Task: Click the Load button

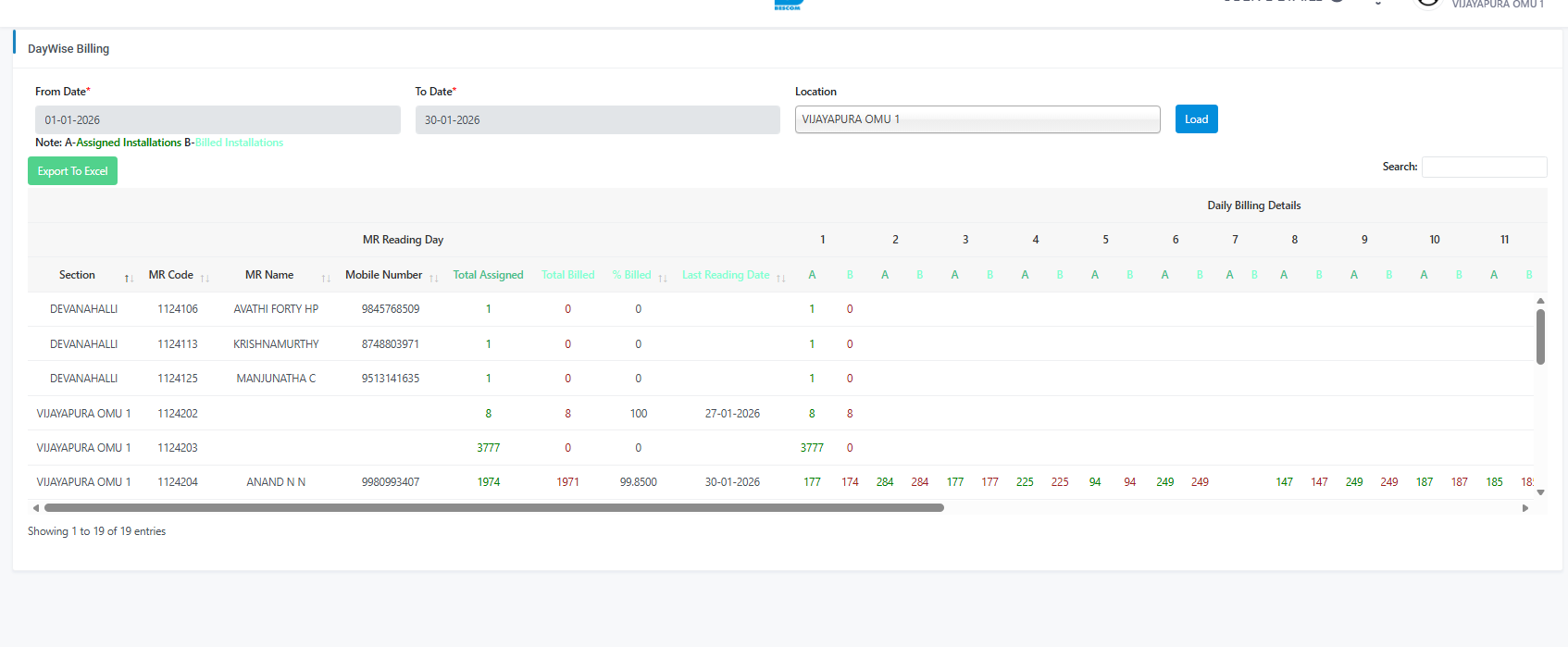Action: pos(1196,119)
